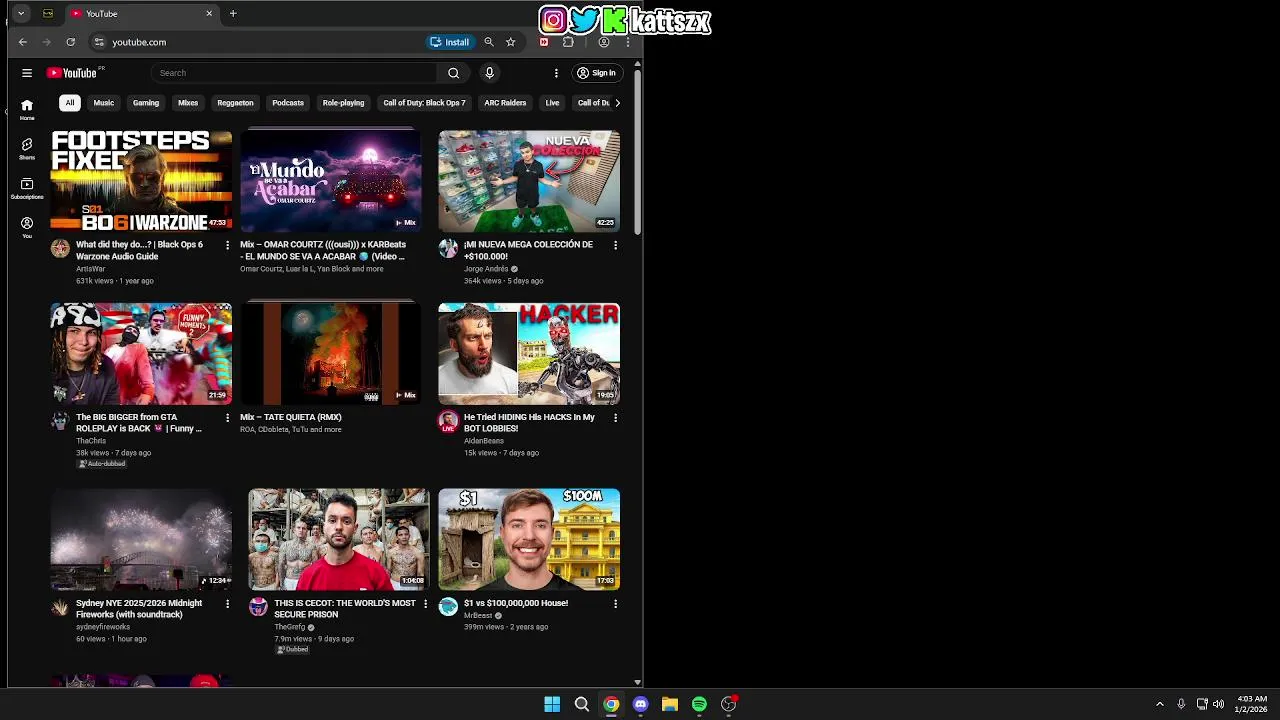Select the Reggaeton filter chip

[235, 103]
